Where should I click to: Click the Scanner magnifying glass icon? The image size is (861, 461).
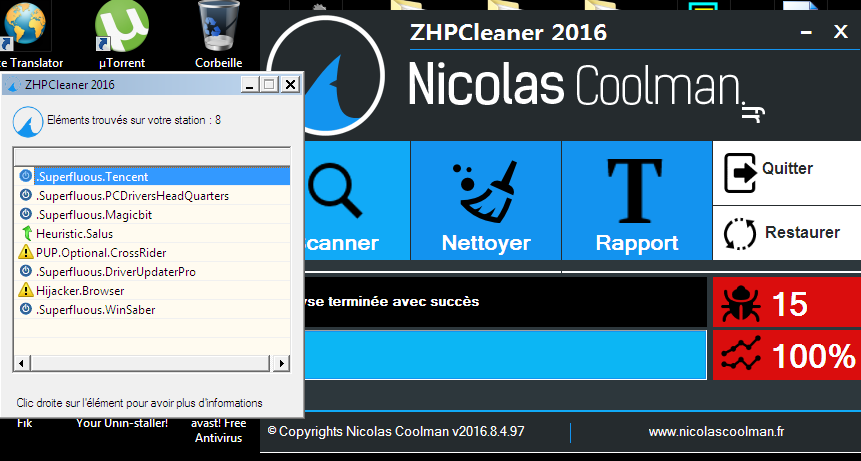tap(335, 190)
